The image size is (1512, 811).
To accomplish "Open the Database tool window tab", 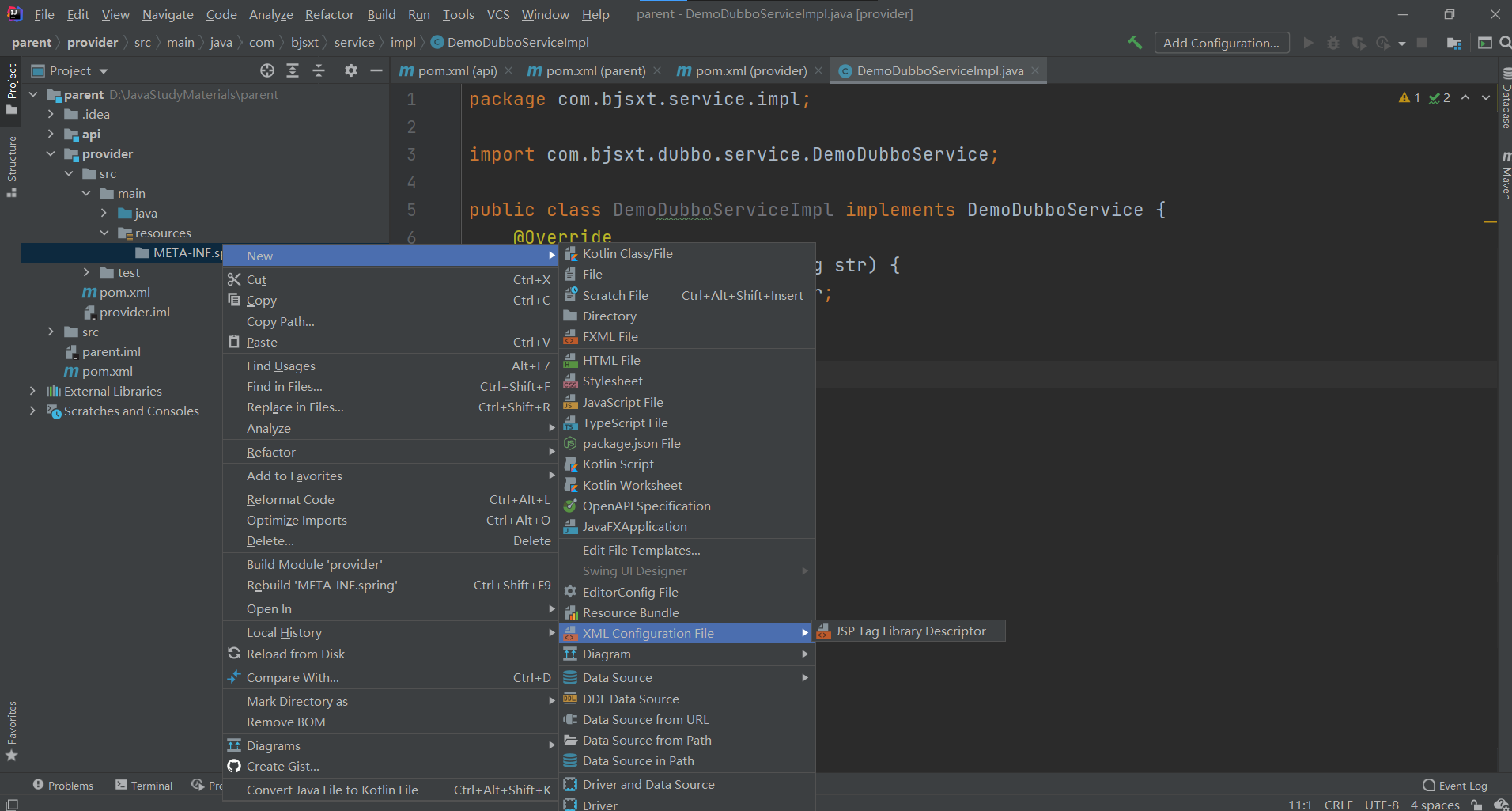I will pyautogui.click(x=1506, y=98).
